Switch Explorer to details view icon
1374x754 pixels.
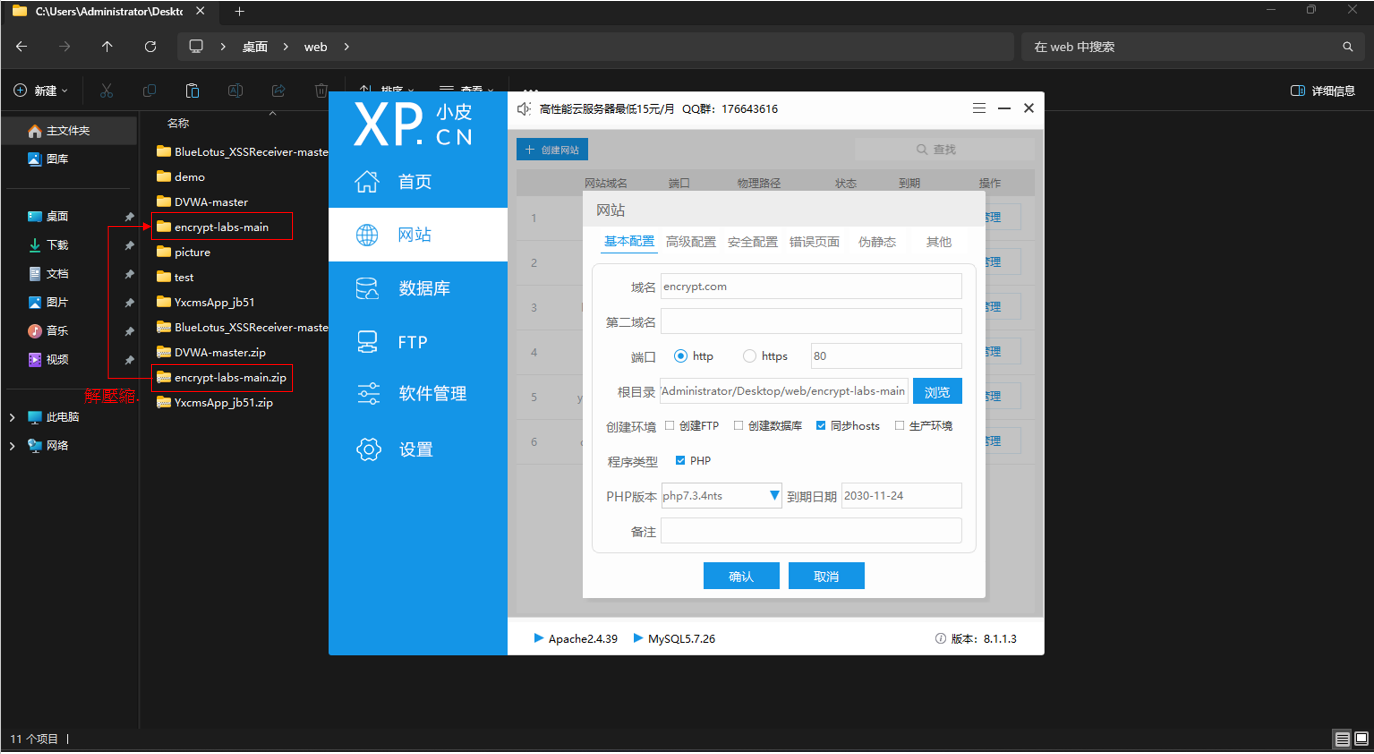[x=1342, y=739]
